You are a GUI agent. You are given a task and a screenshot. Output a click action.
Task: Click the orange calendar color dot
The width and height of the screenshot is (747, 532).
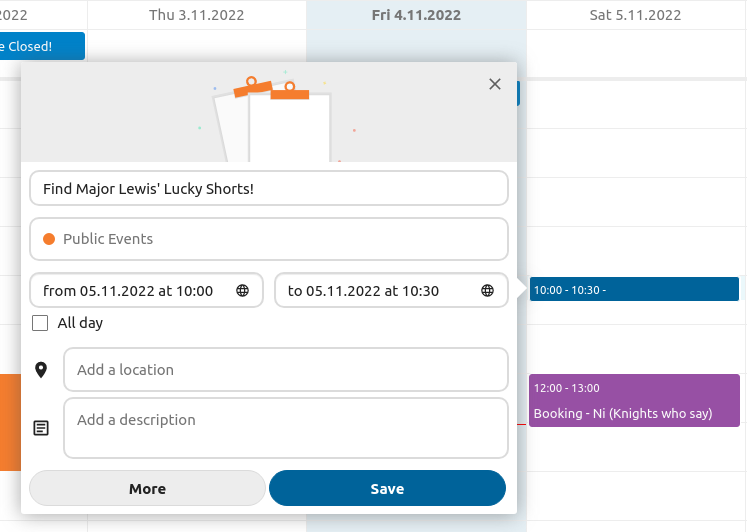point(48,239)
